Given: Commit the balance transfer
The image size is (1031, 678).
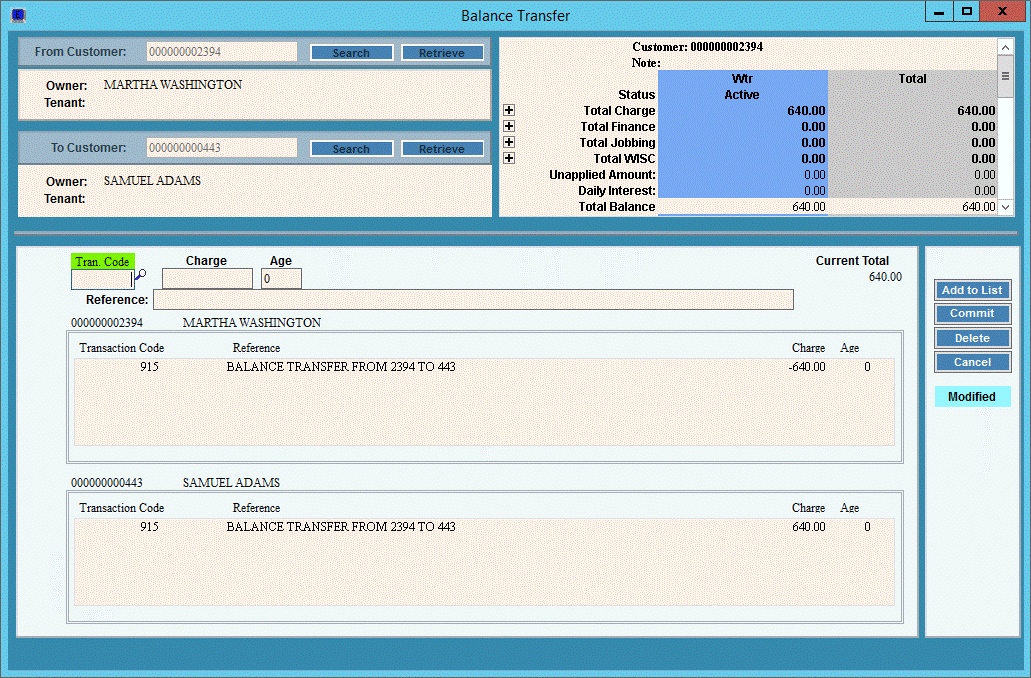Looking at the screenshot, I should (x=972, y=314).
